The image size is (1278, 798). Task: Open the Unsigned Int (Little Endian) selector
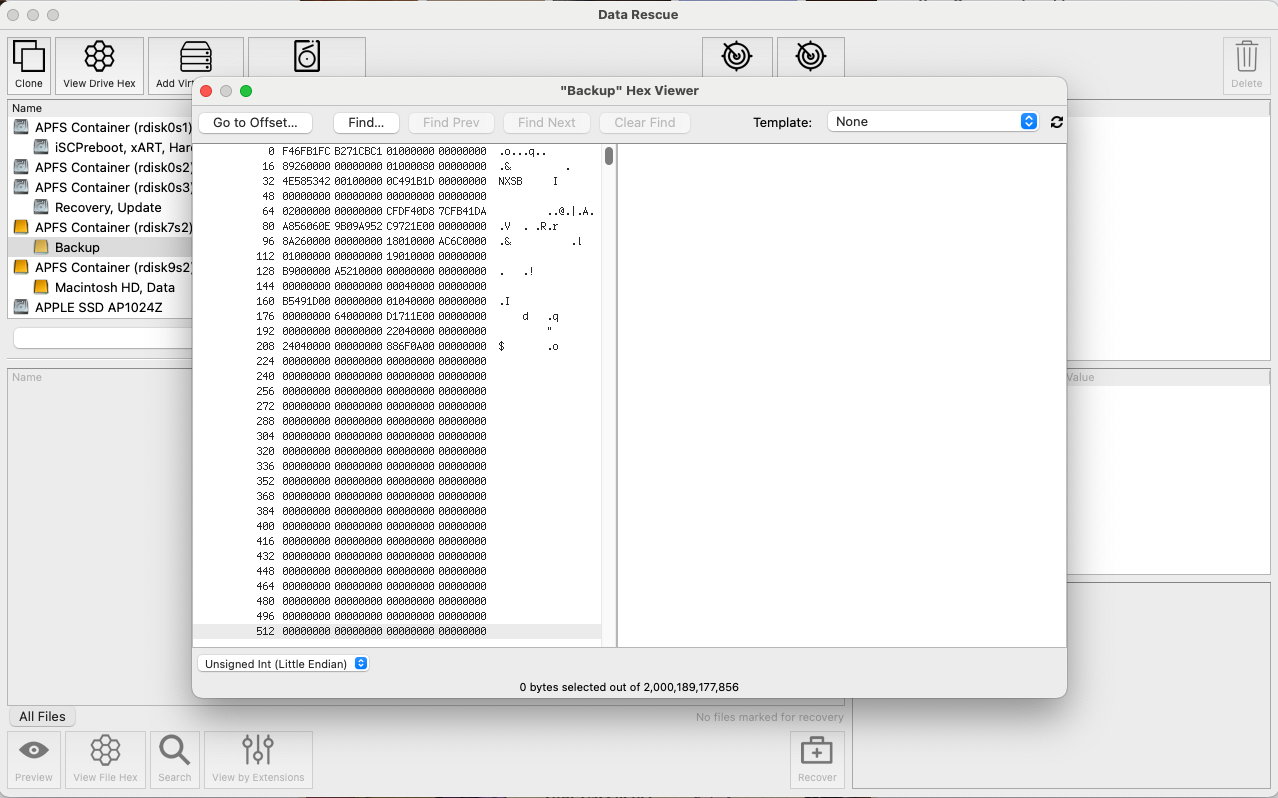click(283, 663)
